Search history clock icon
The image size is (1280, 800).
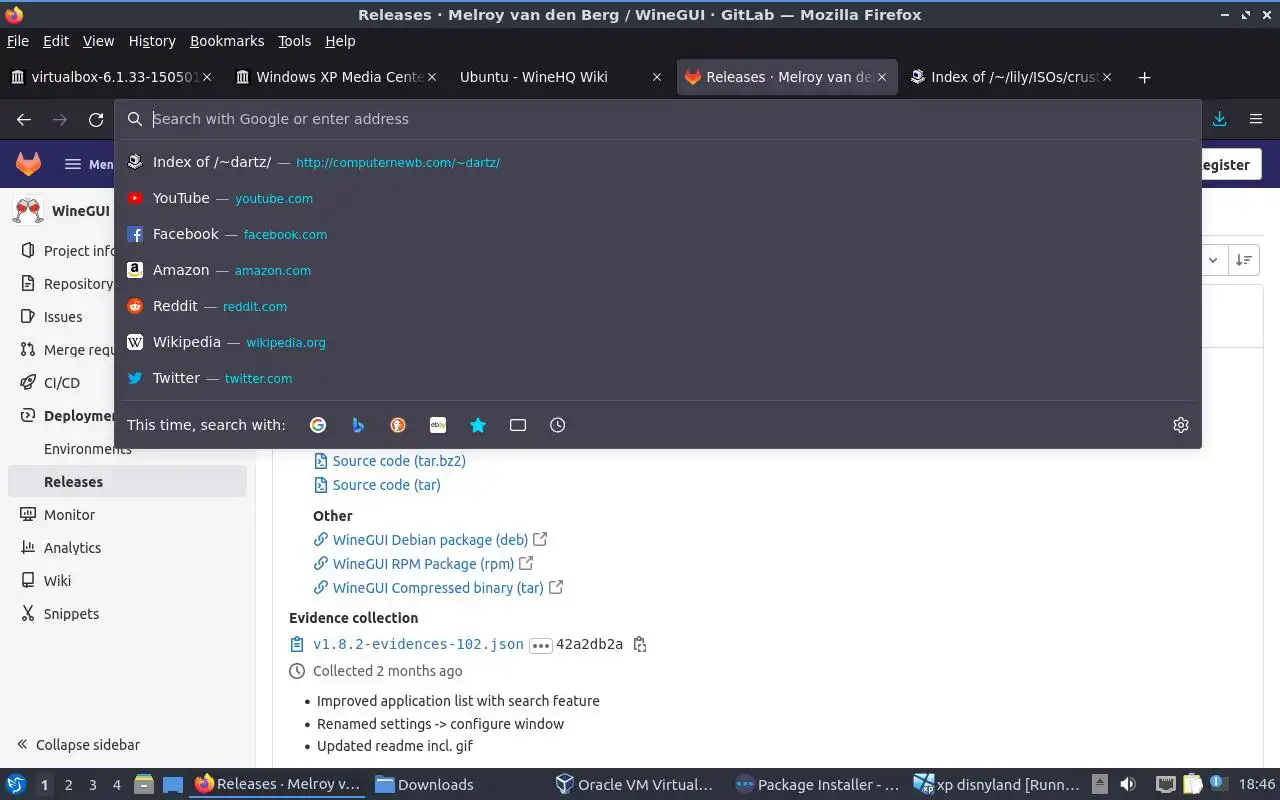[558, 425]
